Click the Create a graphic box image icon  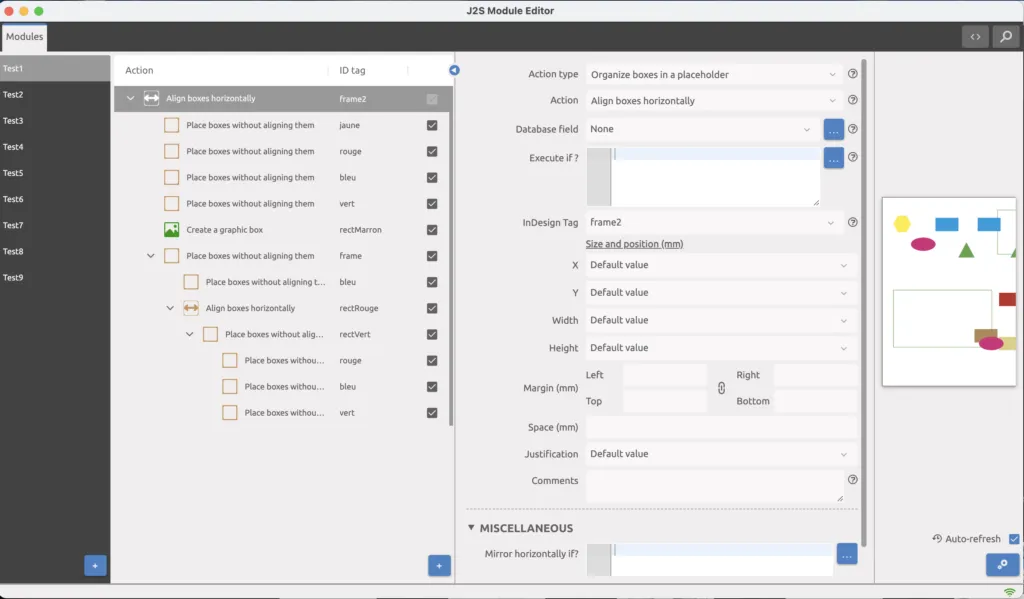point(171,230)
